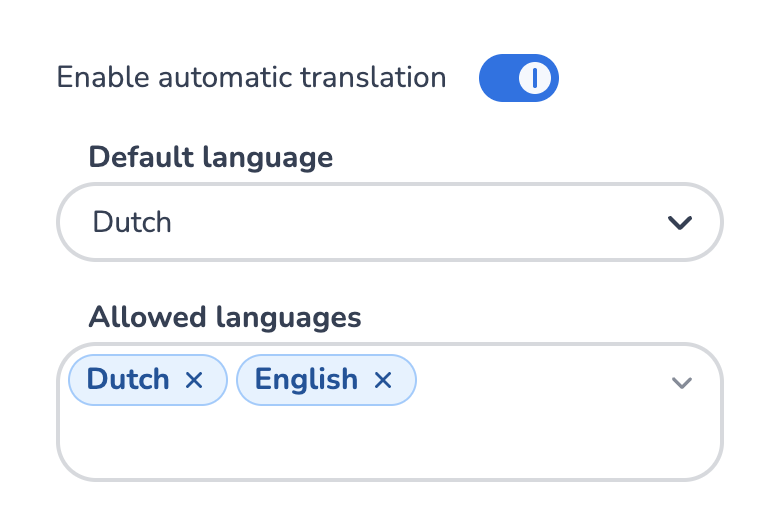Click the chevron icon in Default language field
The image size is (774, 528).
(680, 222)
